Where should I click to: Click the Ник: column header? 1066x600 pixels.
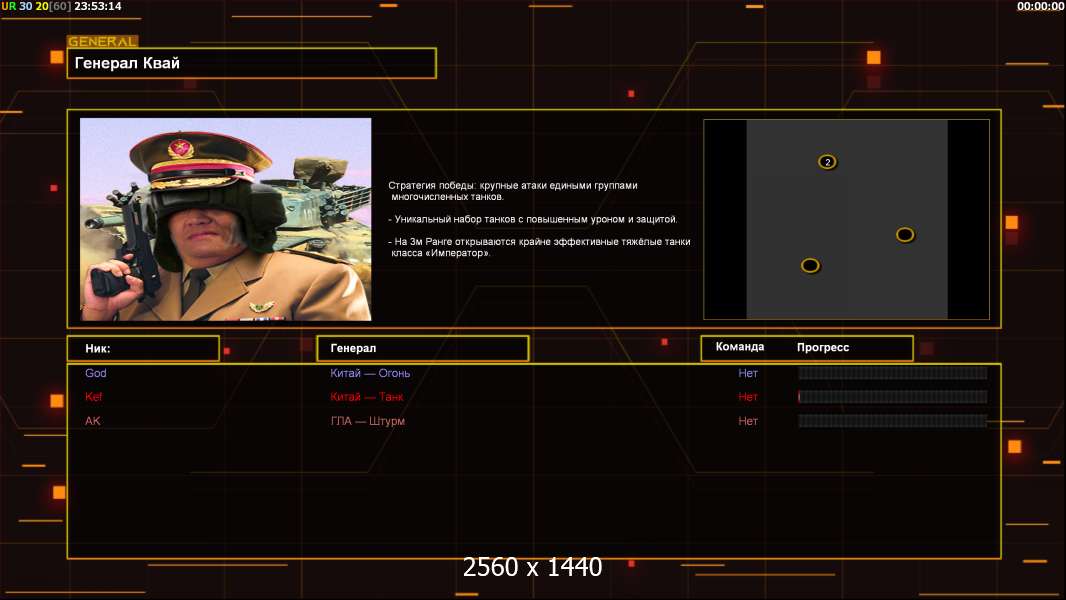(143, 348)
